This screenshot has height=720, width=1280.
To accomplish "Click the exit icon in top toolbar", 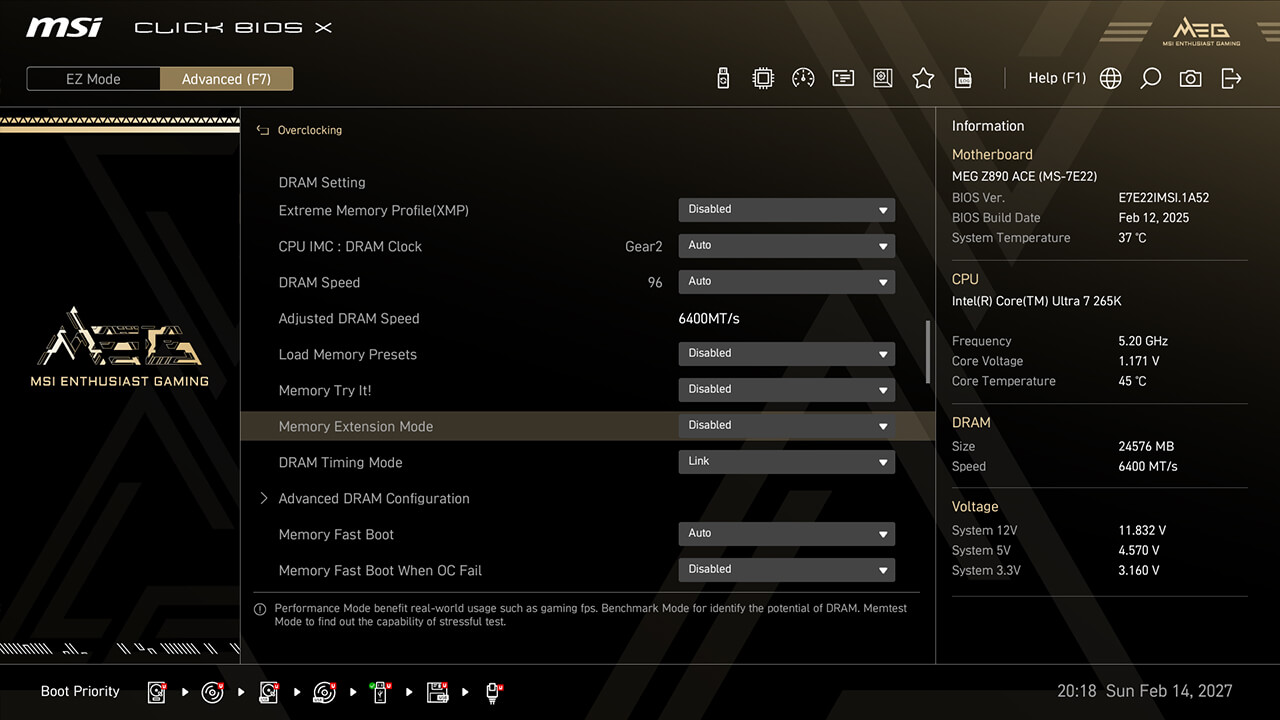I will 1231,78.
